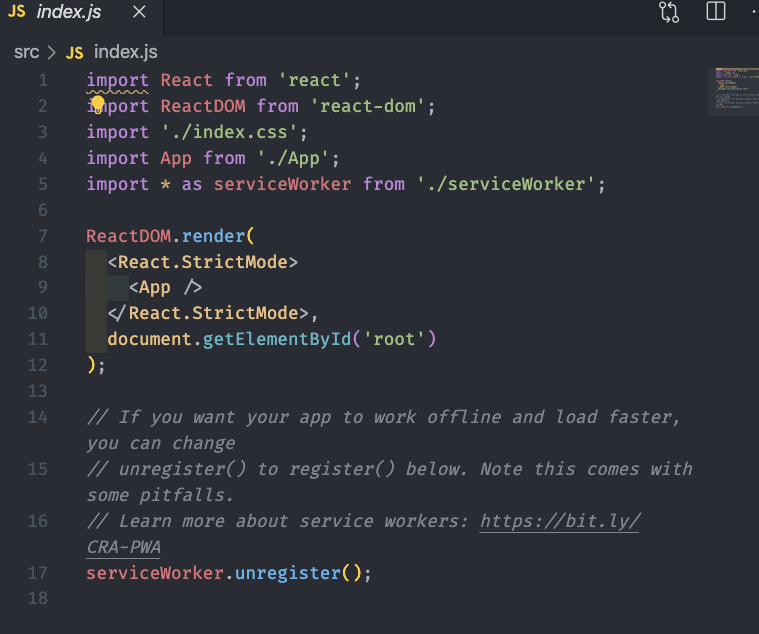Open the index.js breadcrumb dropdown
This screenshot has height=634, width=759.
[125, 52]
